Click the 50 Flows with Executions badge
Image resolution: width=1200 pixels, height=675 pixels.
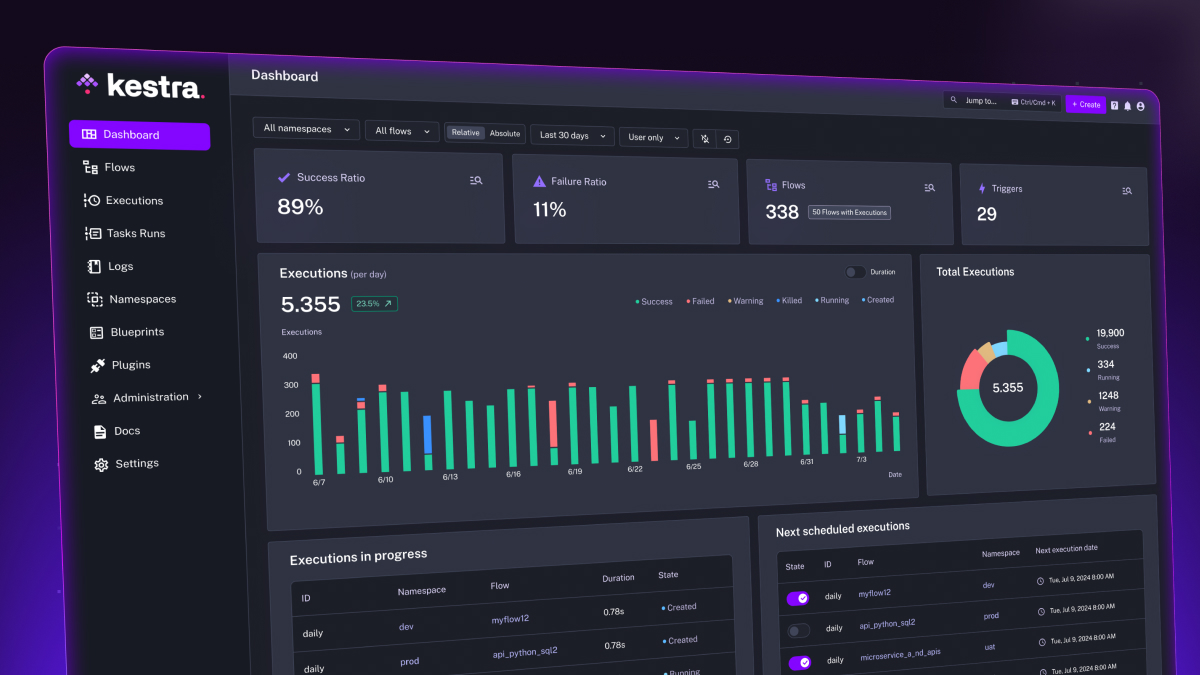coord(849,212)
